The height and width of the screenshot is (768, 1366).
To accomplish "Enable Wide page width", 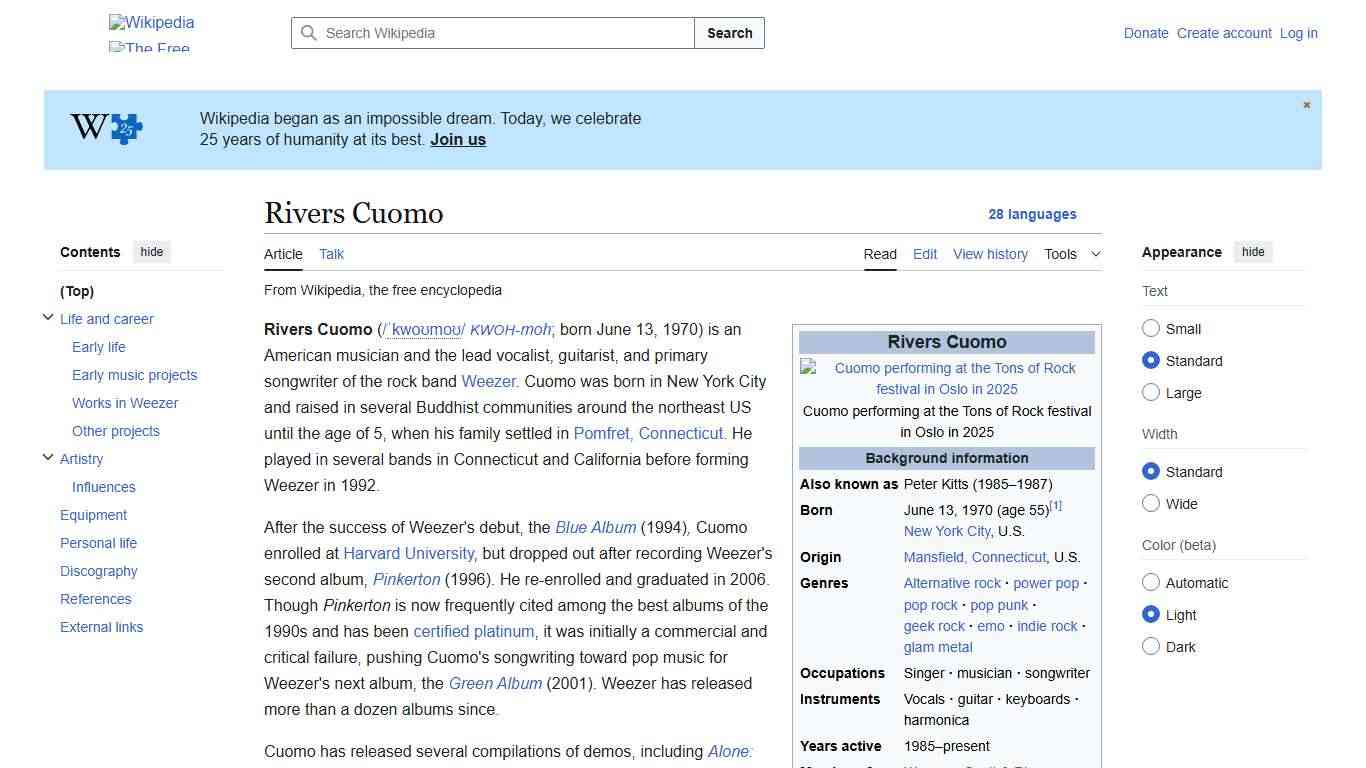I will (1151, 504).
